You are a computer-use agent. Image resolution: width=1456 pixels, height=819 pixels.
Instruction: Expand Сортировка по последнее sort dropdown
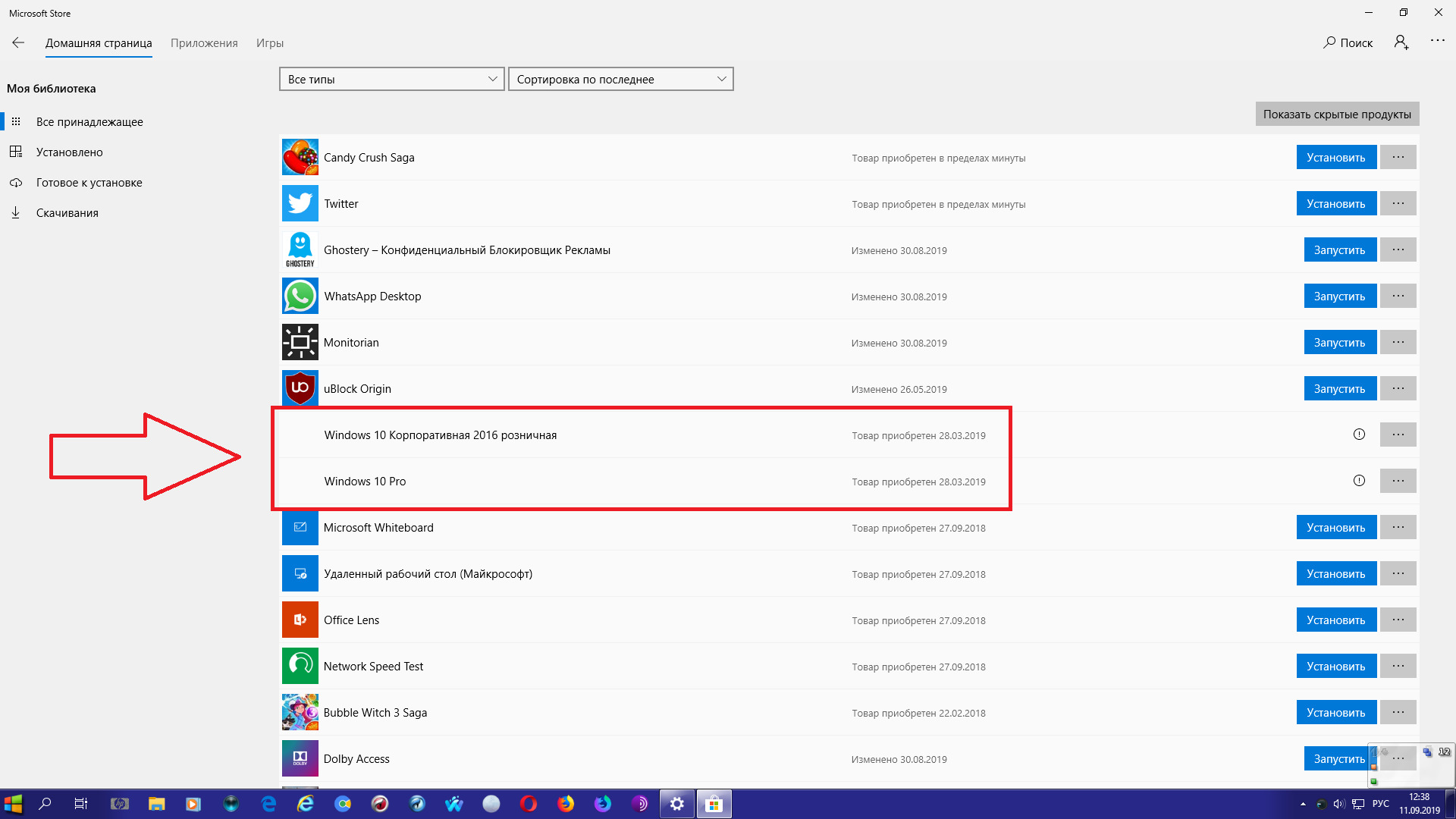pos(621,79)
